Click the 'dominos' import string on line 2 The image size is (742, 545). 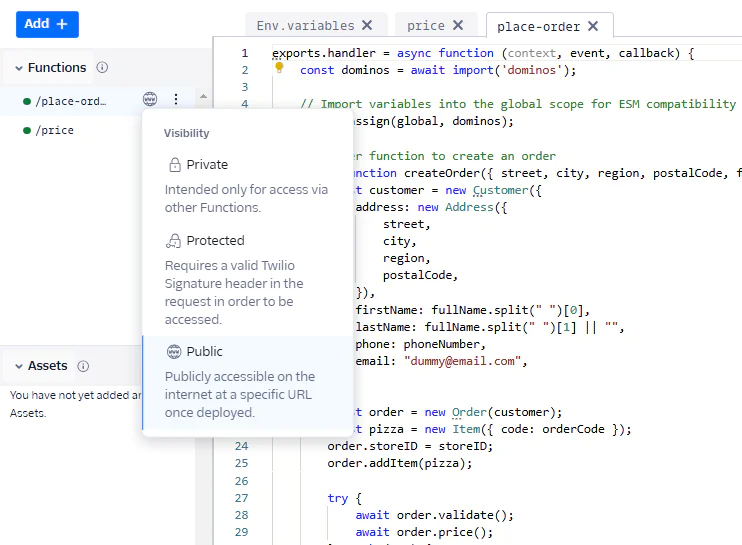pyautogui.click(x=531, y=70)
